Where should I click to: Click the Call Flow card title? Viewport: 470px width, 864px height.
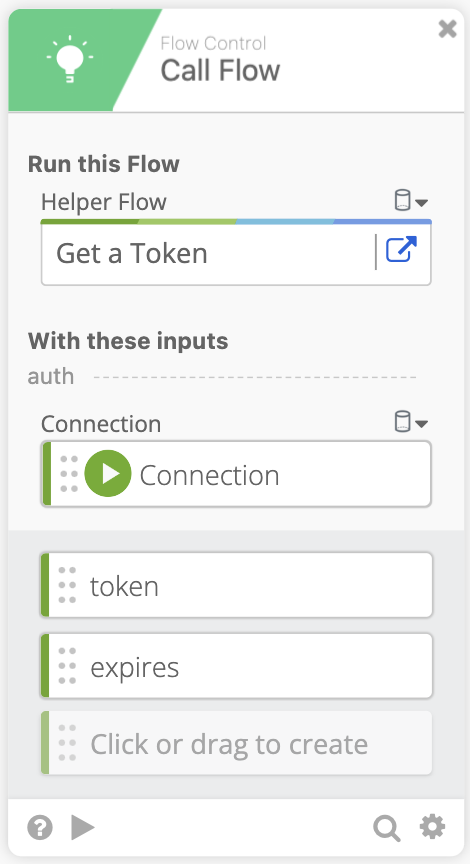[x=220, y=71]
